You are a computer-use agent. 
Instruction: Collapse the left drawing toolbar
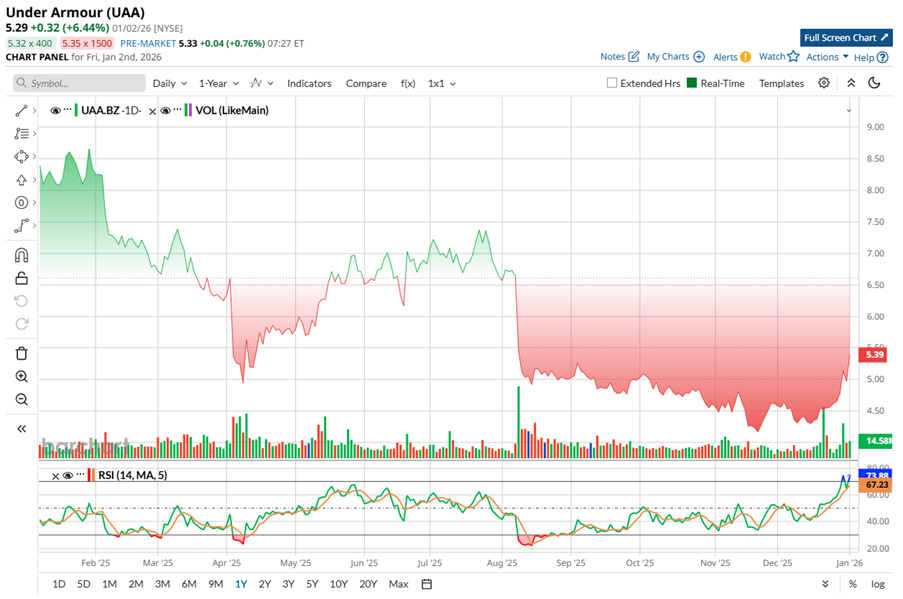point(21,429)
